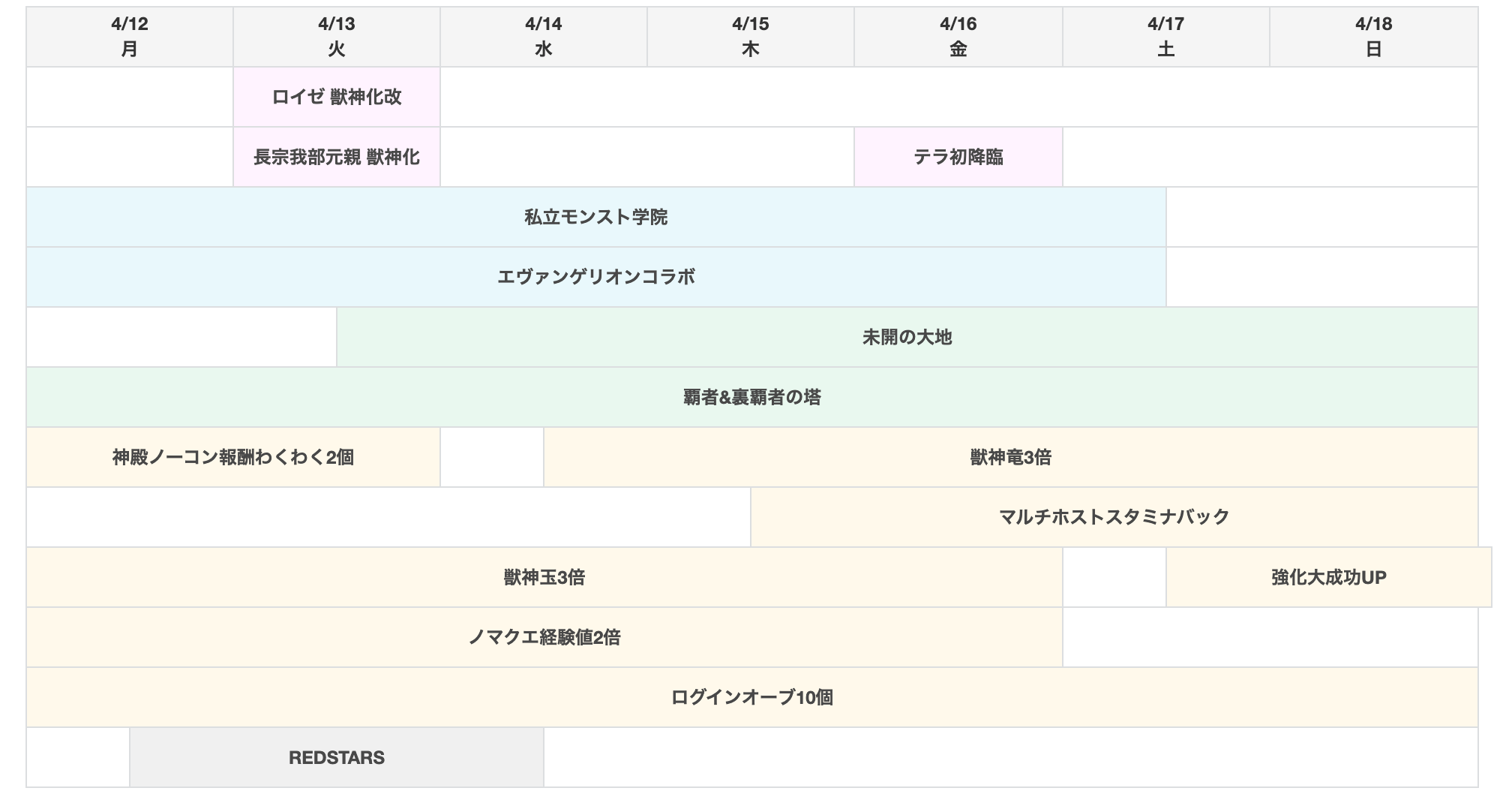
Task: Click the 4/18 日 column header
Action: (1374, 37)
